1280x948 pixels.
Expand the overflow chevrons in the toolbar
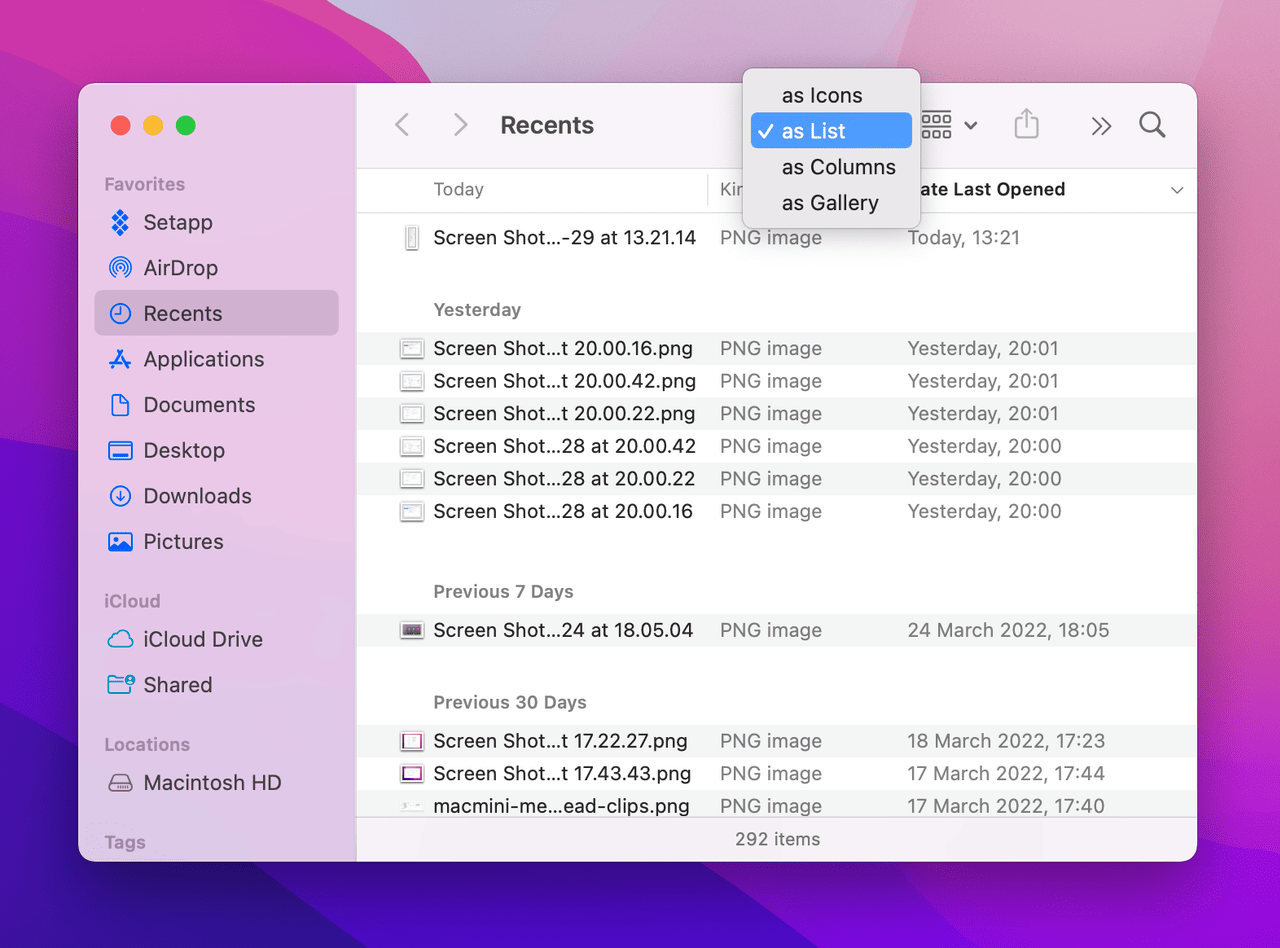coord(1100,125)
